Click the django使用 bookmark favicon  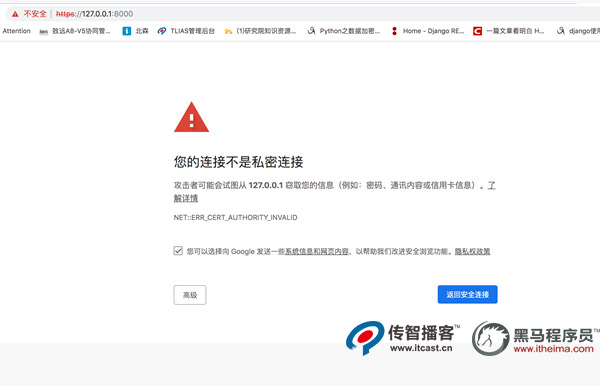pyautogui.click(x=561, y=31)
